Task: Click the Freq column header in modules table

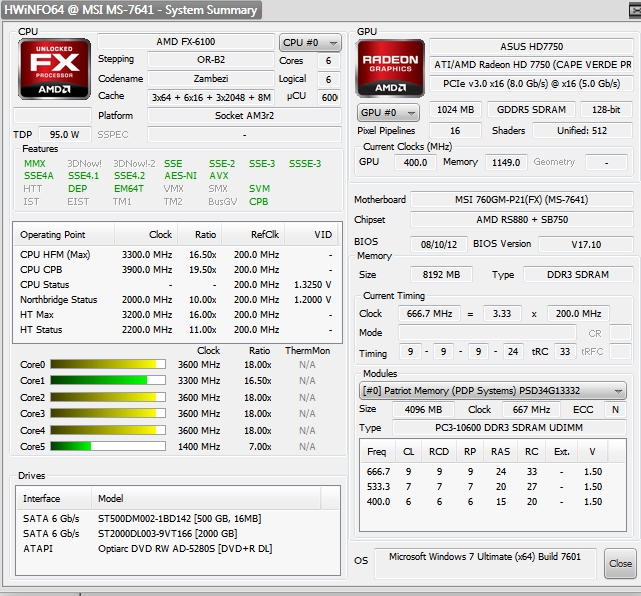Action: point(377,452)
